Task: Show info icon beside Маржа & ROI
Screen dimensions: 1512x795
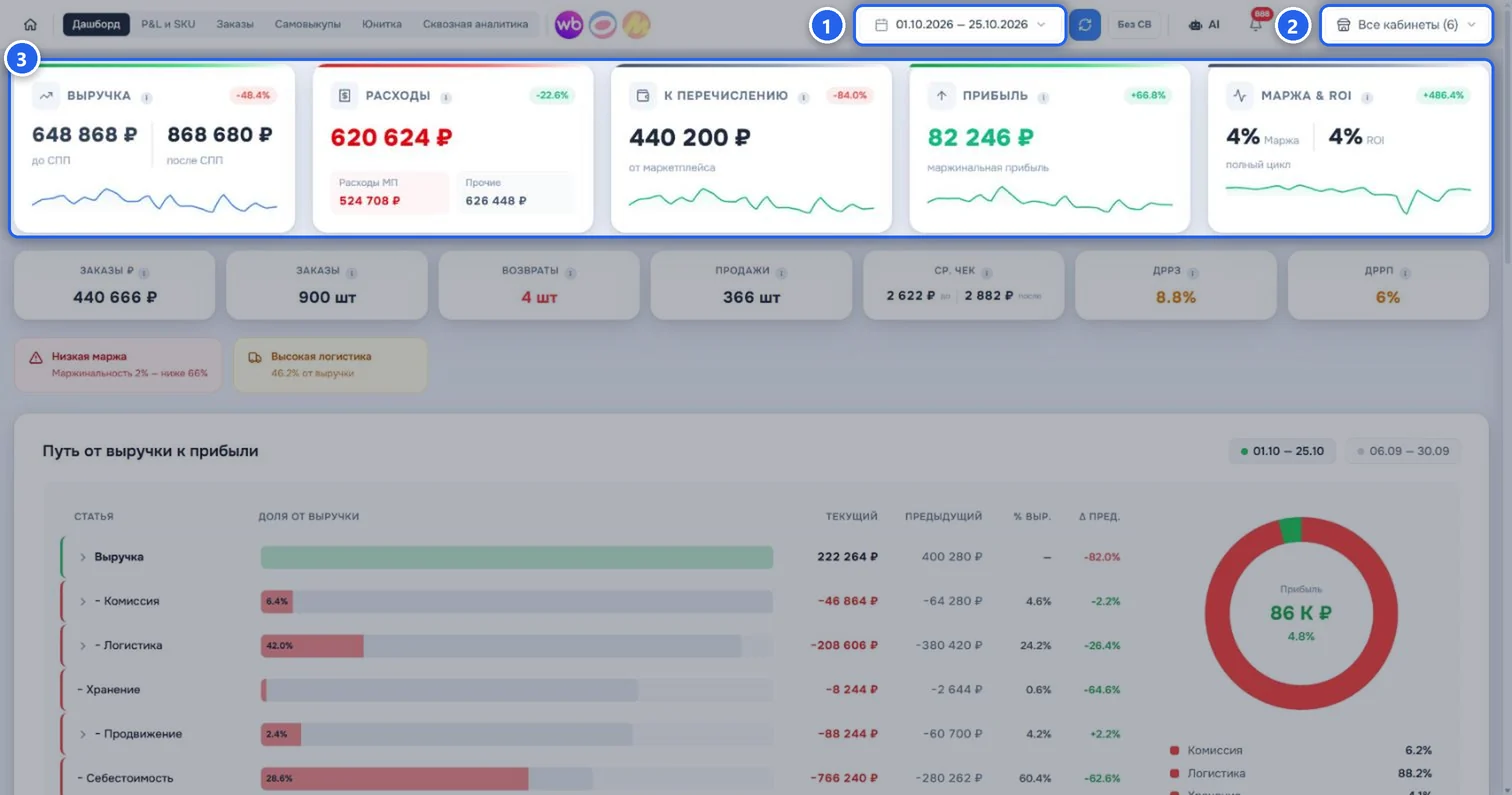Action: click(1367, 97)
